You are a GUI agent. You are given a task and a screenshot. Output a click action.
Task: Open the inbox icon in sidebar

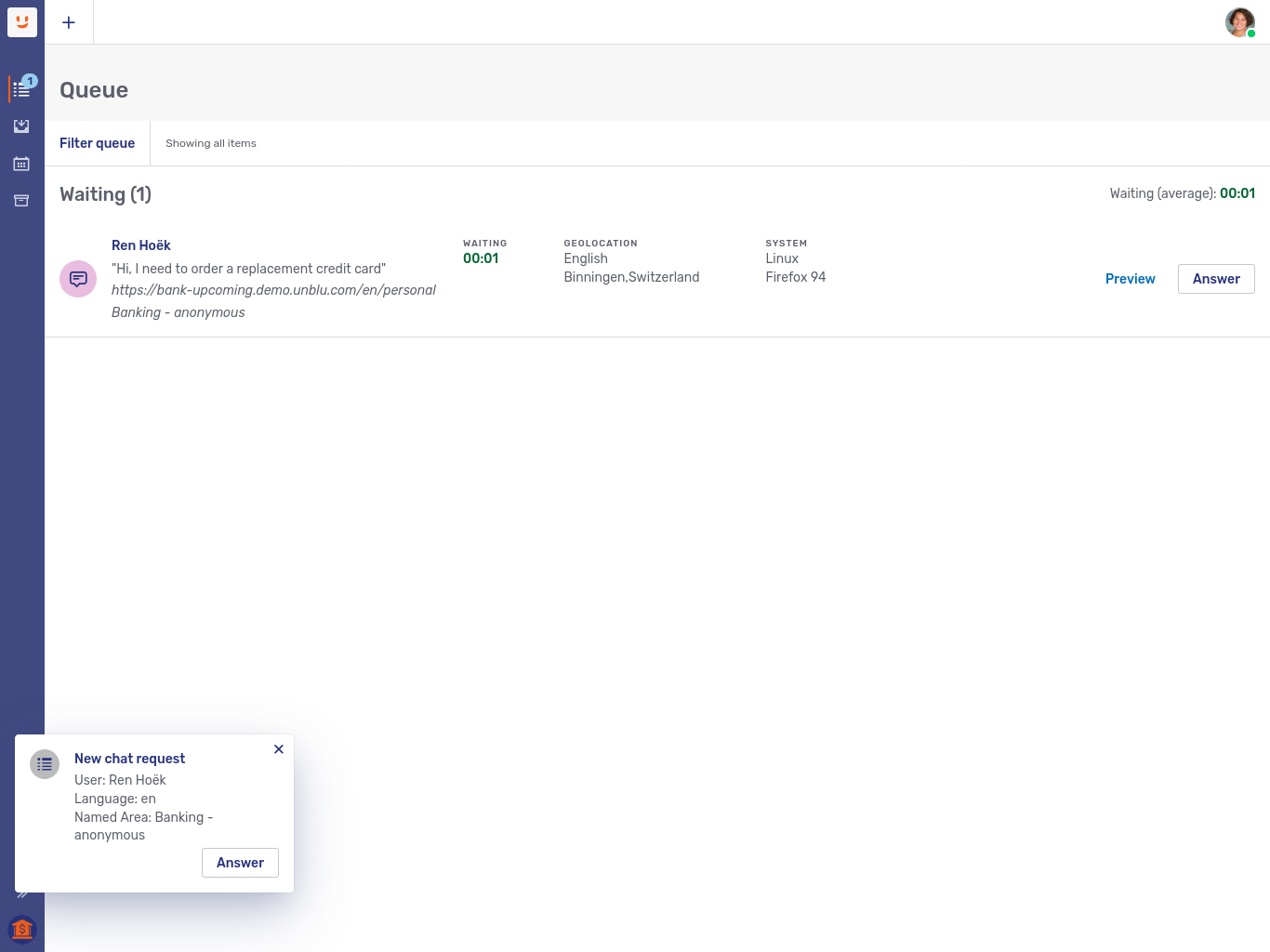pos(21,126)
